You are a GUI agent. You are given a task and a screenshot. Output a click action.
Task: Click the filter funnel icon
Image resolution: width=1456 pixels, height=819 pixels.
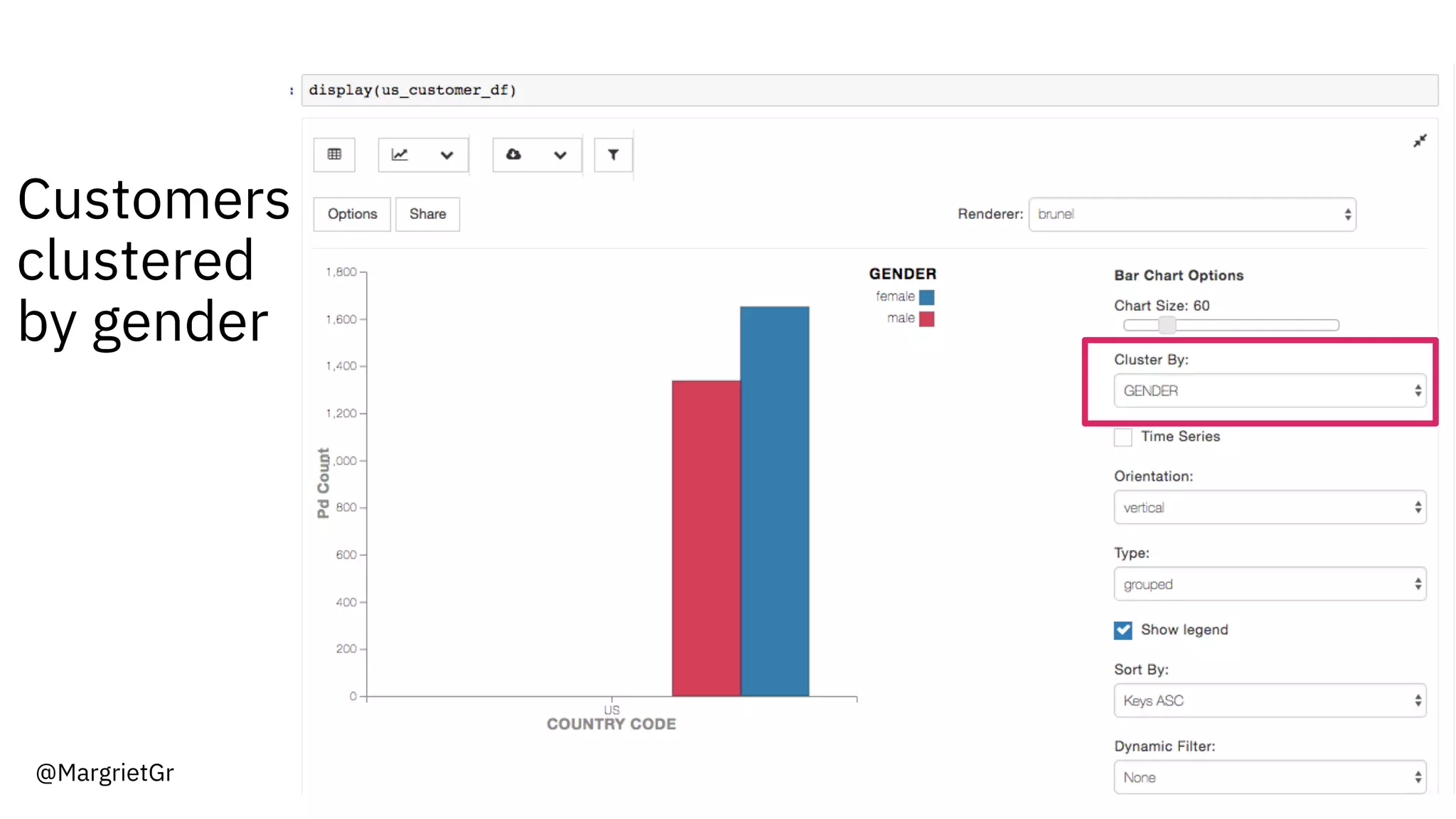[613, 154]
